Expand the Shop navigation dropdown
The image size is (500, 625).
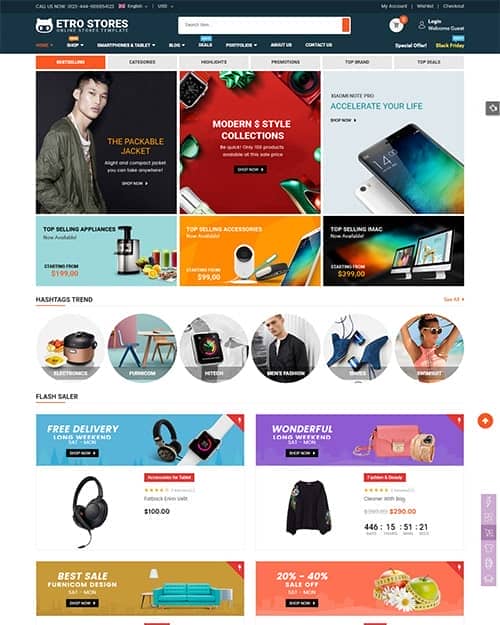point(75,45)
